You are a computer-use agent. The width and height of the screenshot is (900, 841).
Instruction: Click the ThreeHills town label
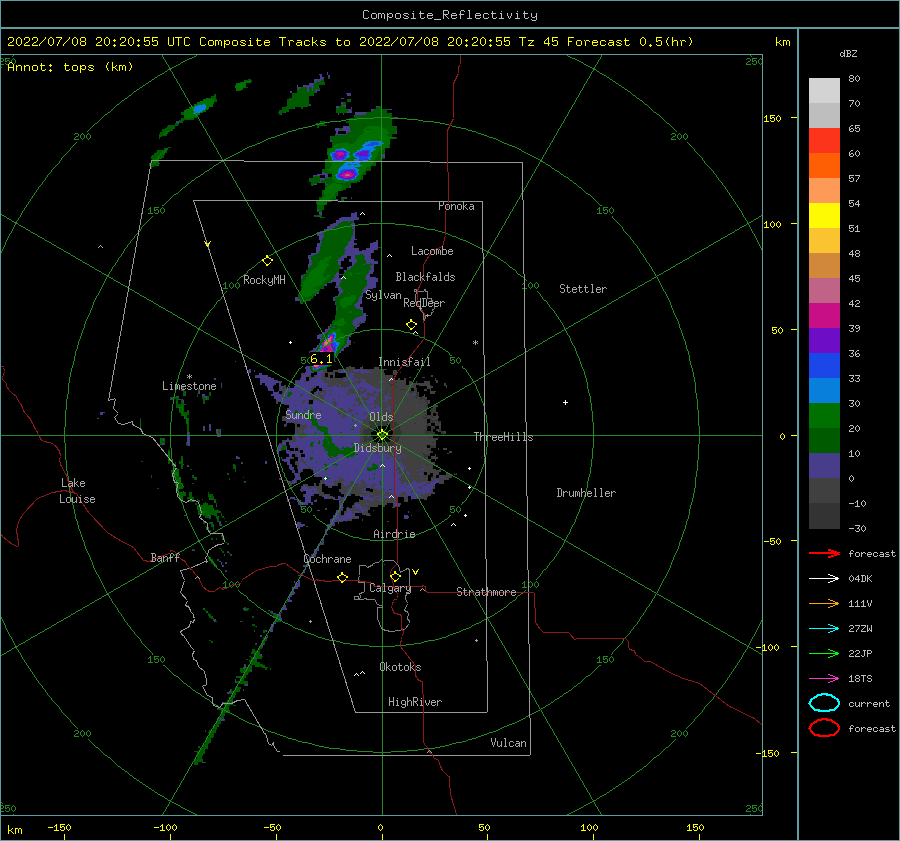[503, 437]
